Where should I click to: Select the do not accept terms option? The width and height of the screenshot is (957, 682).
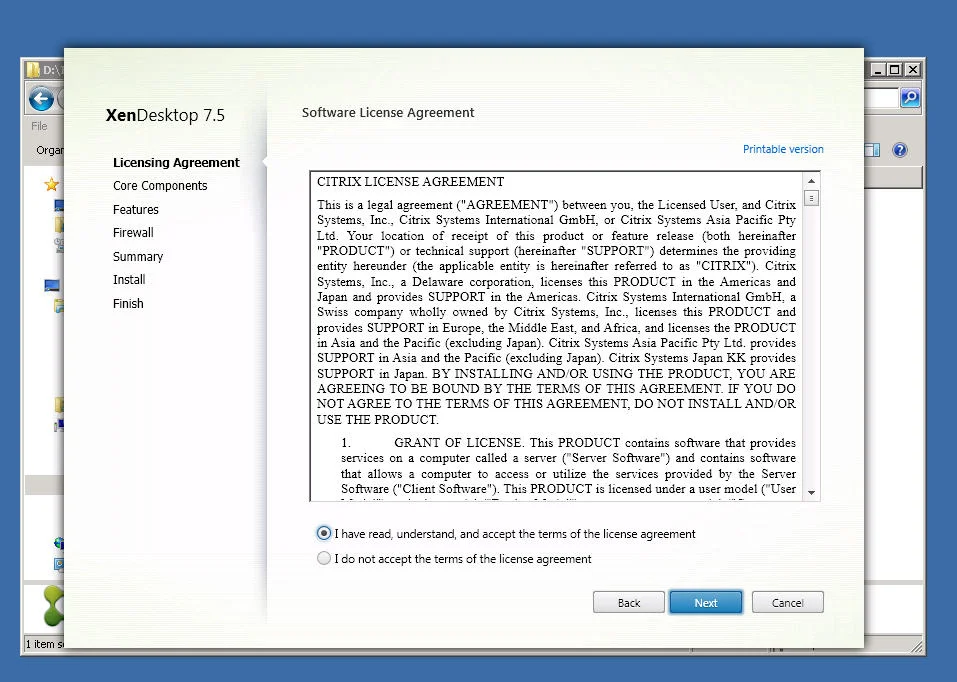tap(324, 558)
